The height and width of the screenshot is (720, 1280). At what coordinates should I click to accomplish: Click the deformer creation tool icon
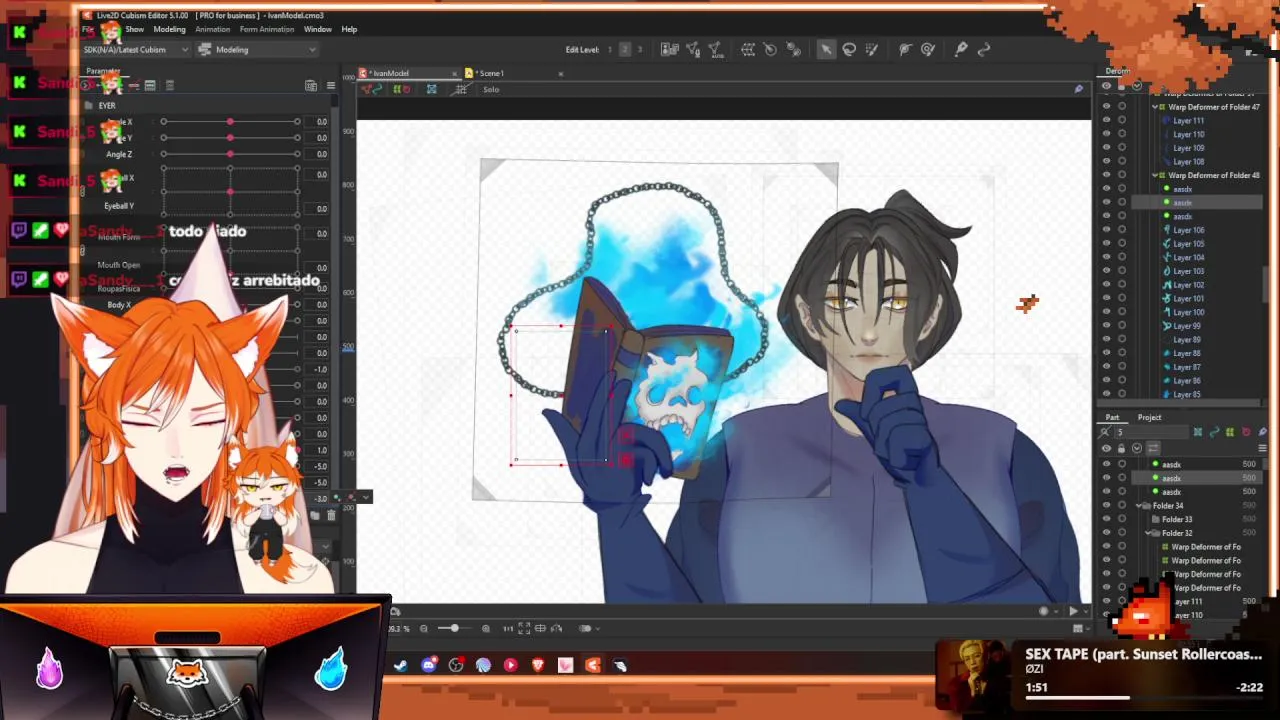793,49
